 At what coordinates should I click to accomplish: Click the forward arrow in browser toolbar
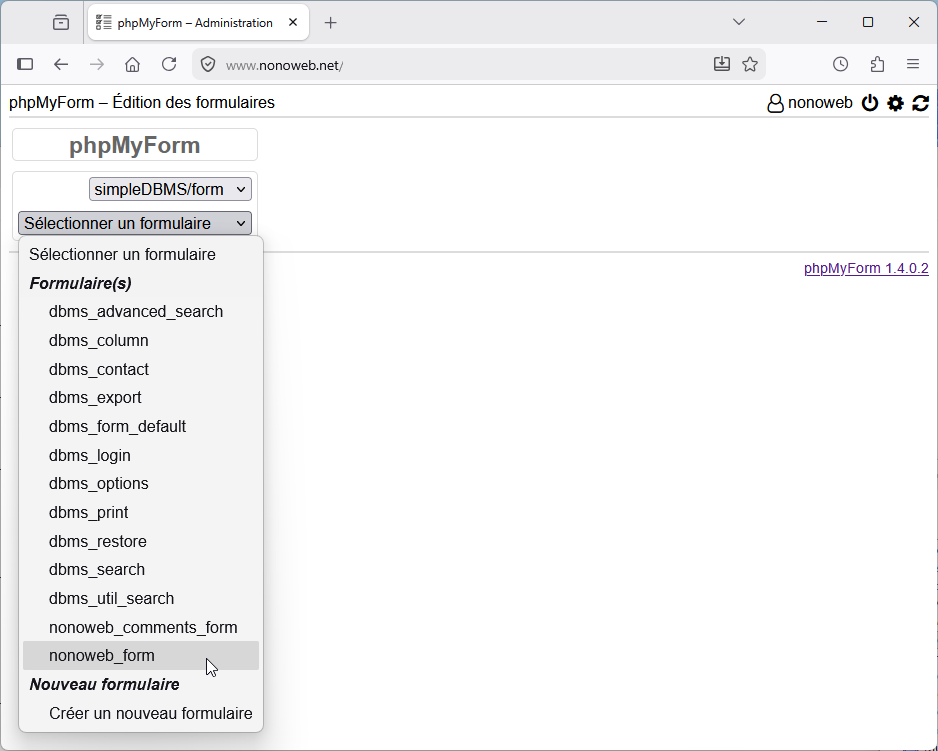(97, 64)
